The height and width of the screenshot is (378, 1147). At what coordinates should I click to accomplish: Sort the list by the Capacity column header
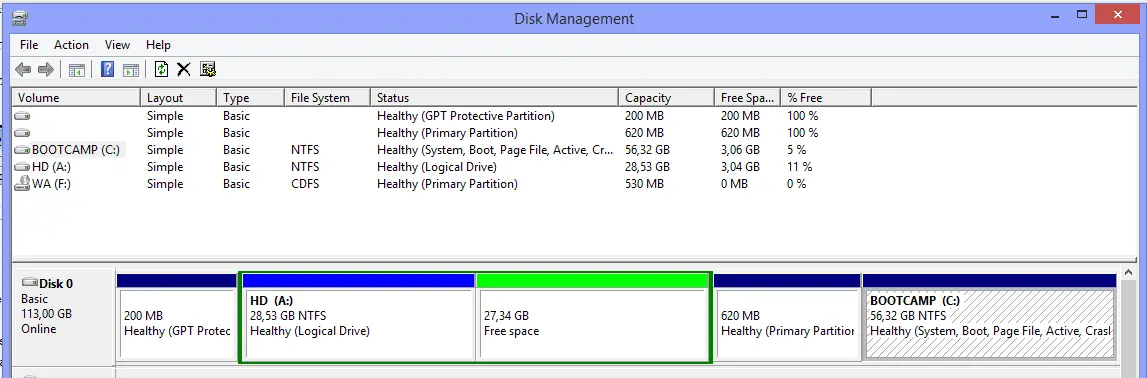[x=666, y=97]
